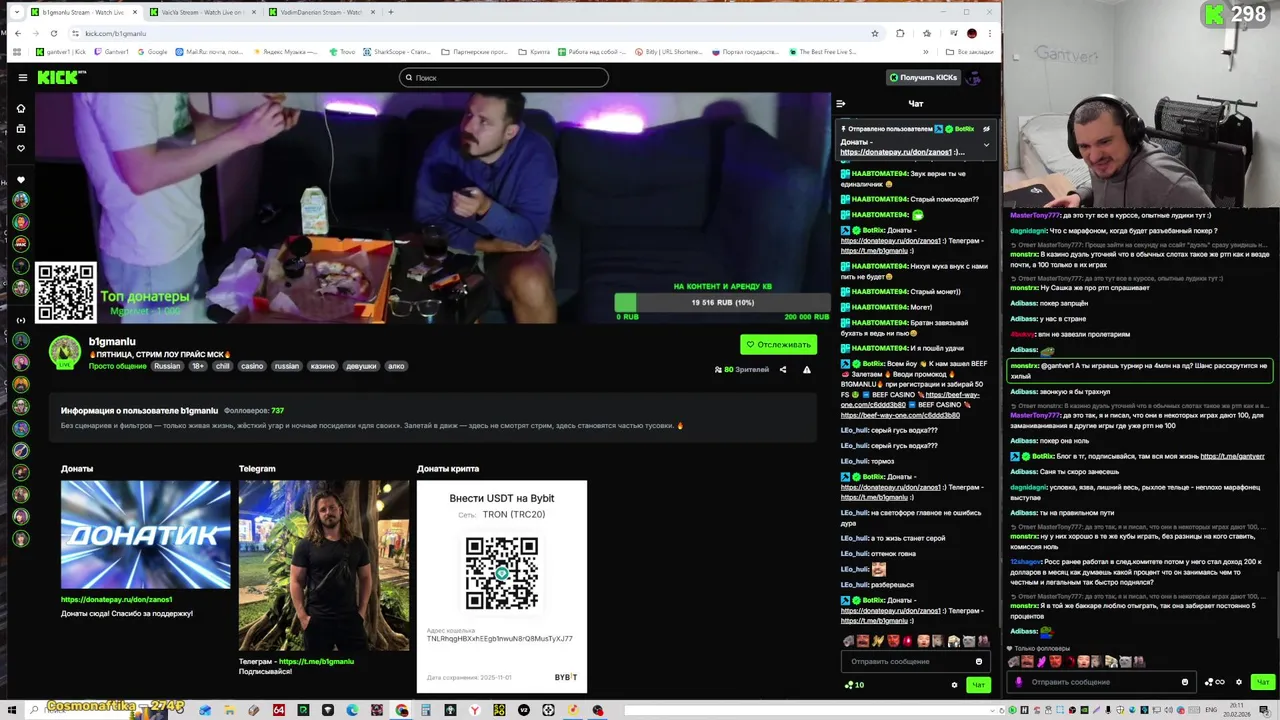Open the Home icon in left sidebar

pos(21,108)
